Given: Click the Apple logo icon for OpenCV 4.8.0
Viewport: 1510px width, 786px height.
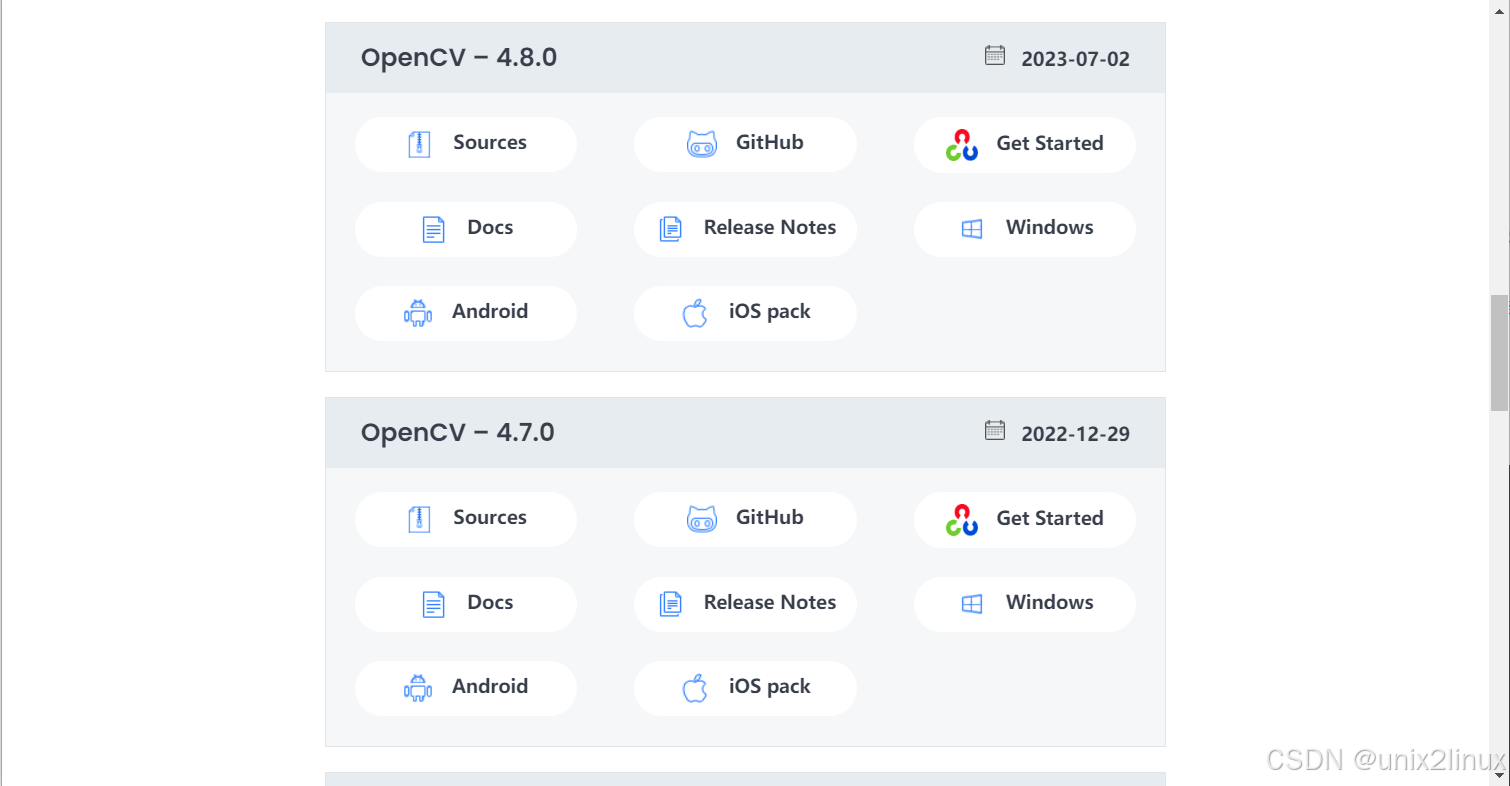Looking at the screenshot, I should pos(694,313).
